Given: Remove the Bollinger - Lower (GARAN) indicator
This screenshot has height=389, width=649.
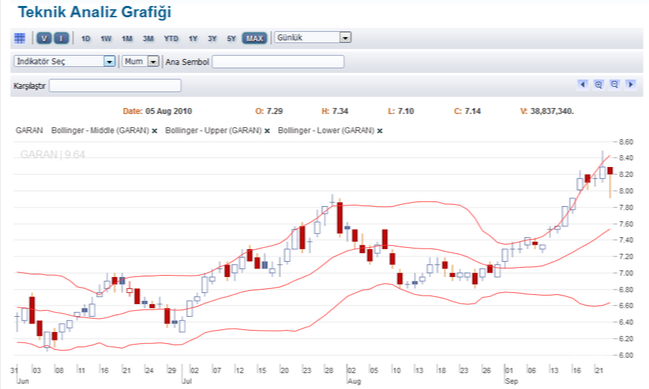Looking at the screenshot, I should (x=380, y=131).
